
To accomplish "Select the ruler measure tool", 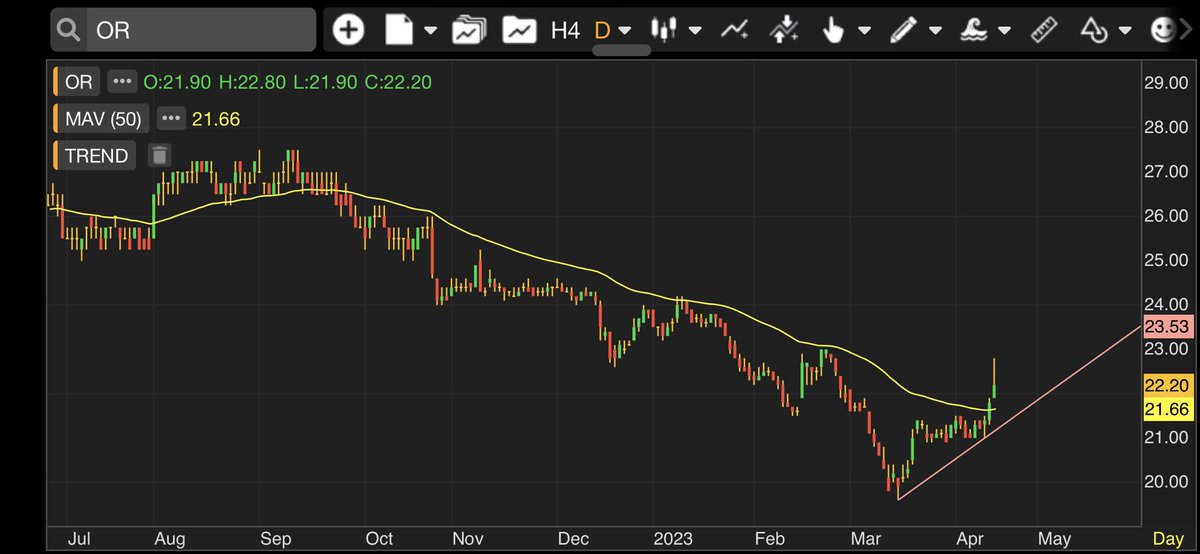I will coord(1045,30).
